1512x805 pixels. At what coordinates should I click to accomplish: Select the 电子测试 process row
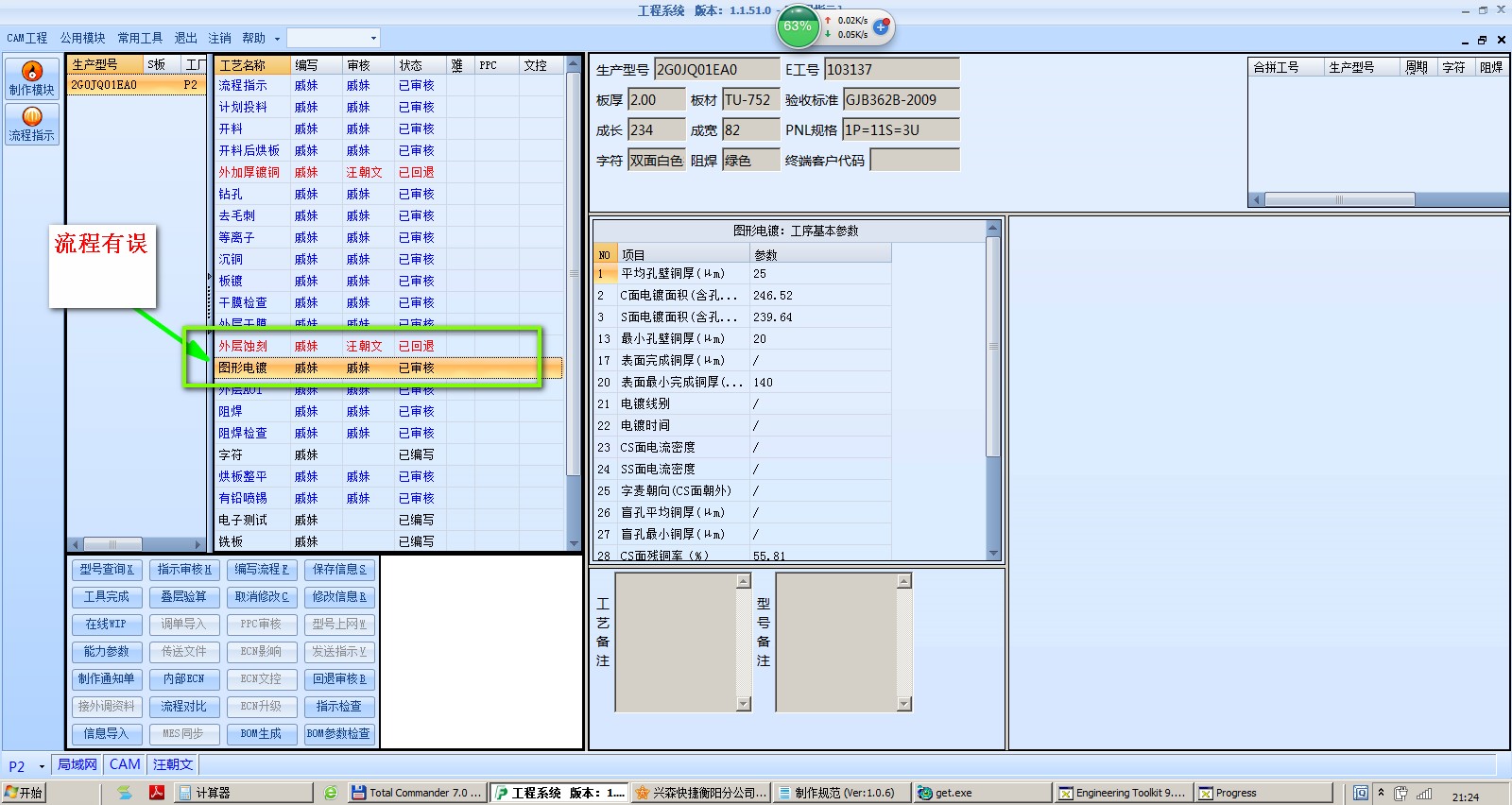pos(389,520)
